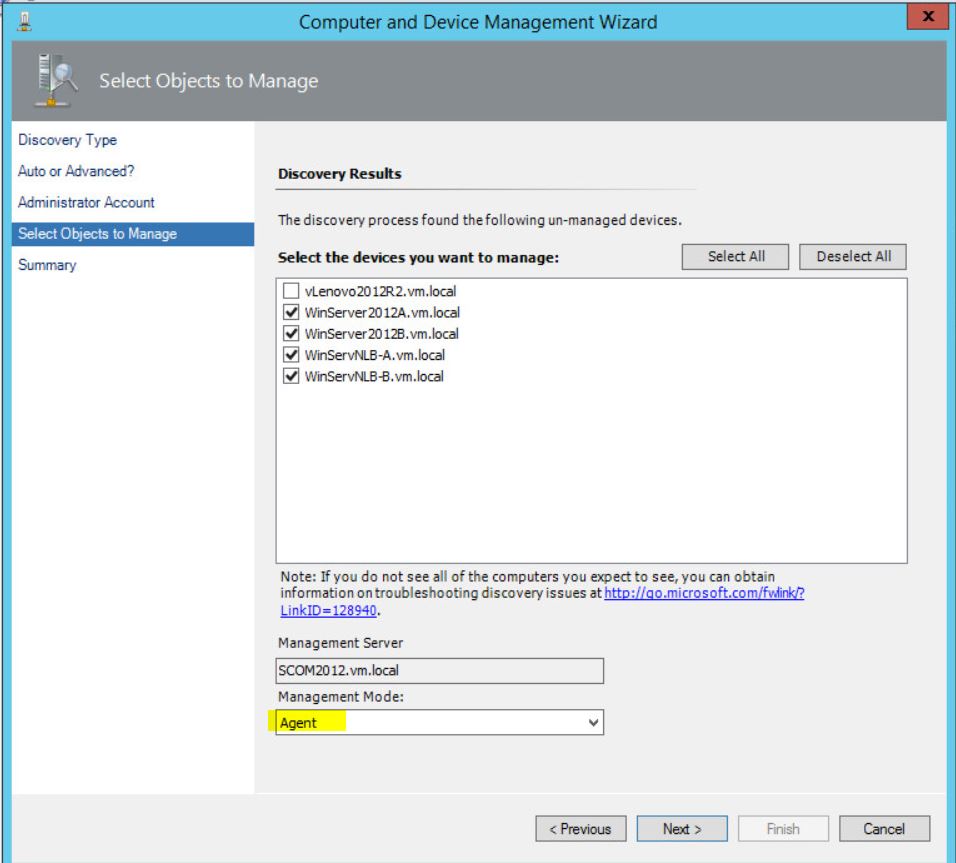Click the Management Server text field
The image size is (956, 863).
click(440, 671)
